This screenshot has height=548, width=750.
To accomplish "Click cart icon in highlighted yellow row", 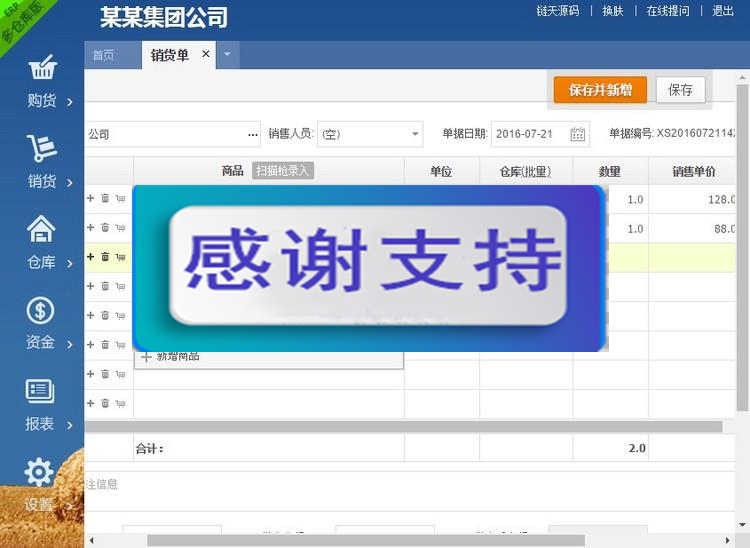I will tap(121, 257).
